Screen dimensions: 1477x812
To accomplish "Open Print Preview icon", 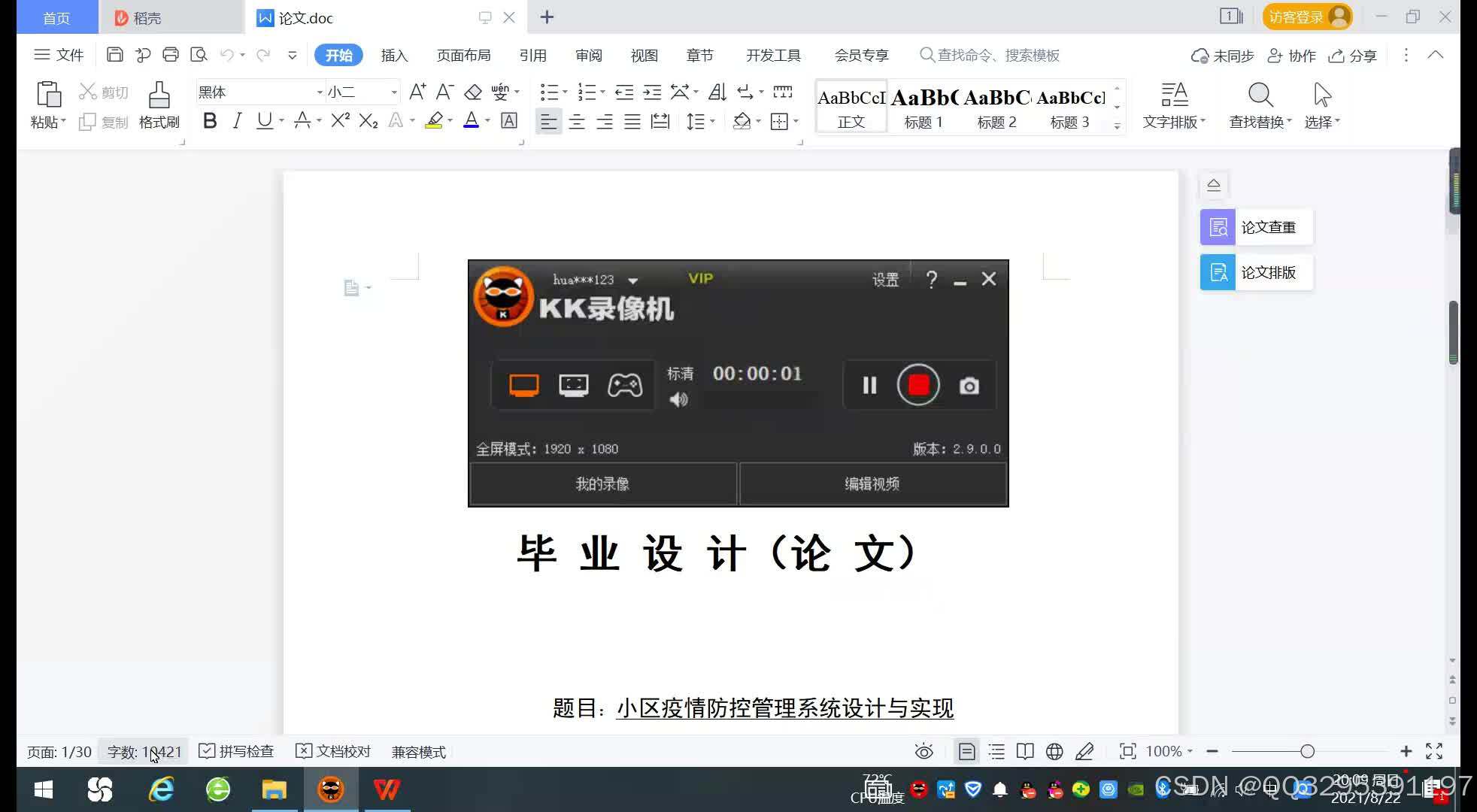I will tap(199, 55).
